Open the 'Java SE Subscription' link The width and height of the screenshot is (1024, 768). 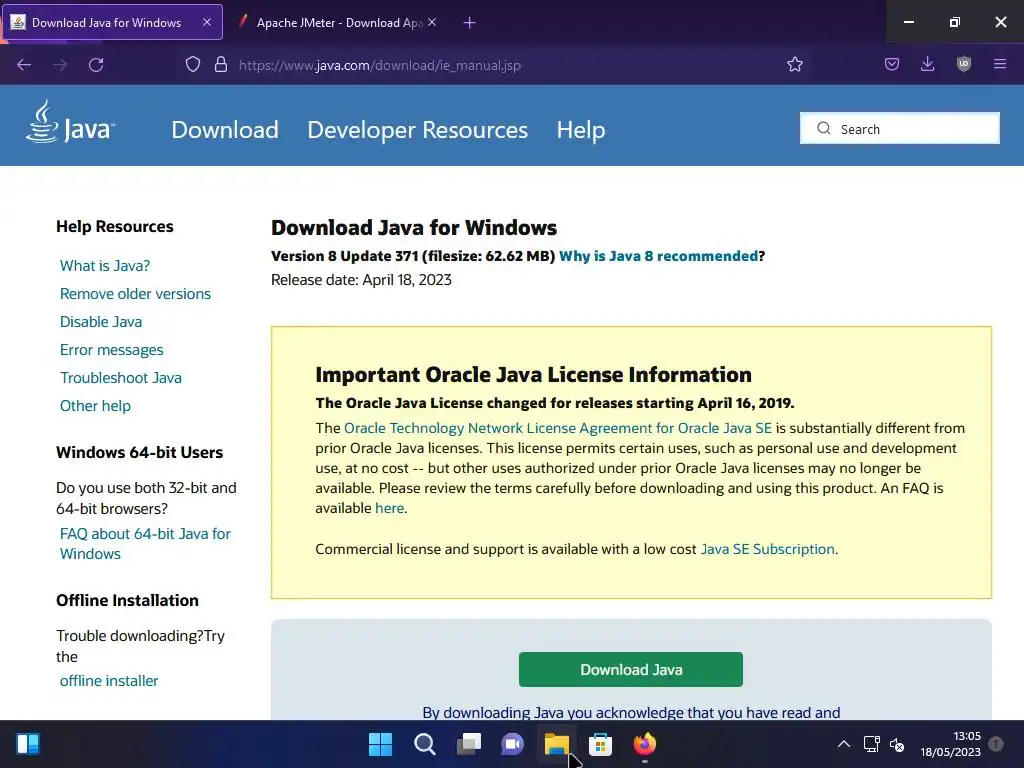767,549
